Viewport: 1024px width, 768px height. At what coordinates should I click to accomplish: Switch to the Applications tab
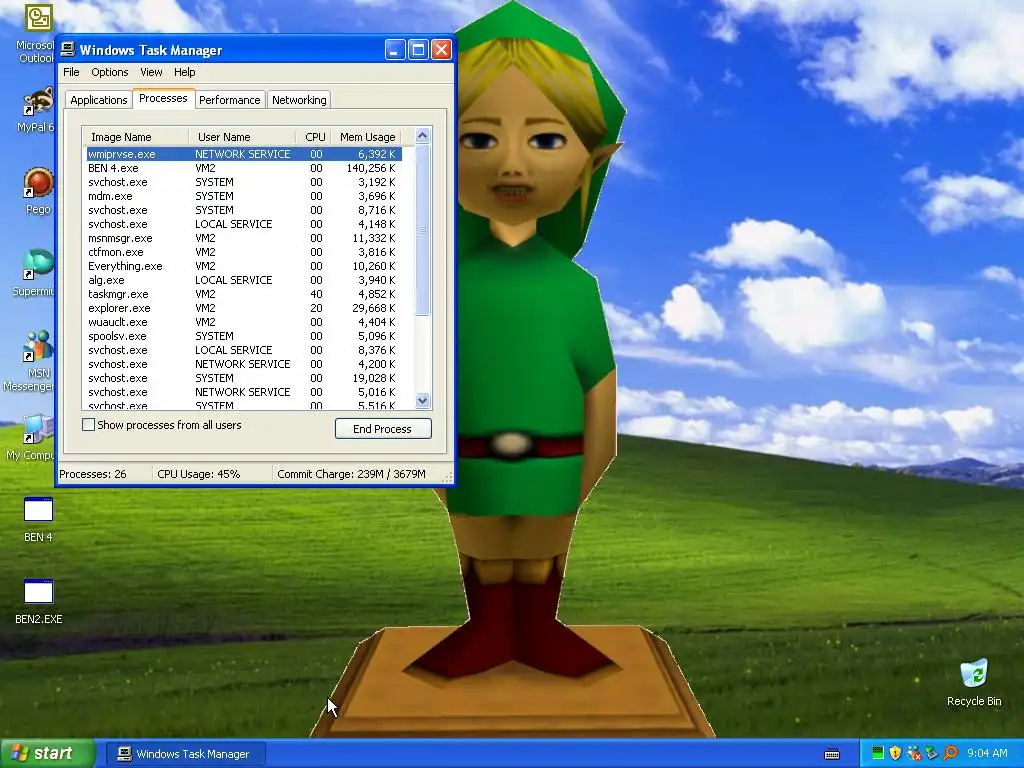99,100
